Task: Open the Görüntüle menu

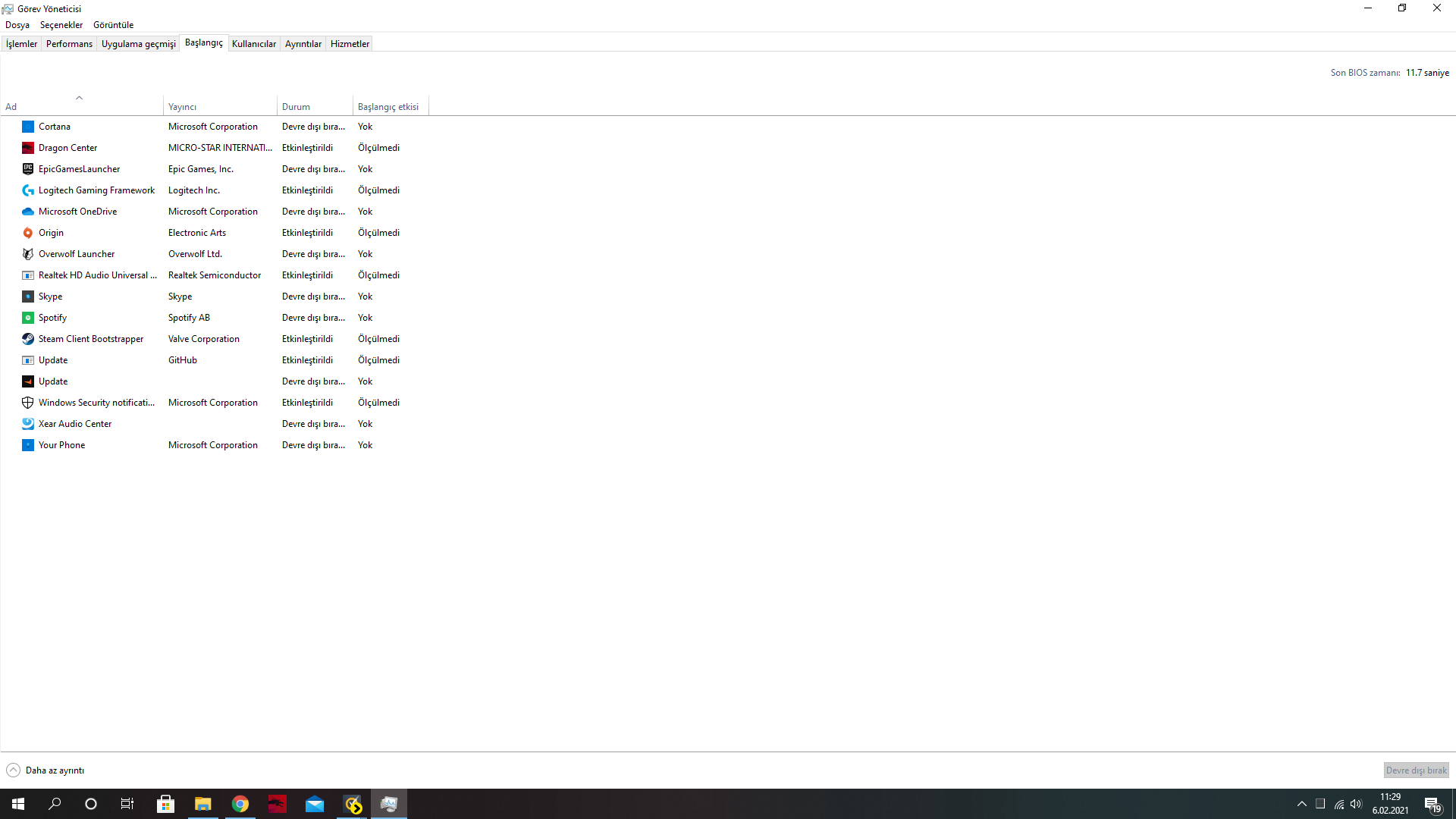Action: [x=114, y=25]
